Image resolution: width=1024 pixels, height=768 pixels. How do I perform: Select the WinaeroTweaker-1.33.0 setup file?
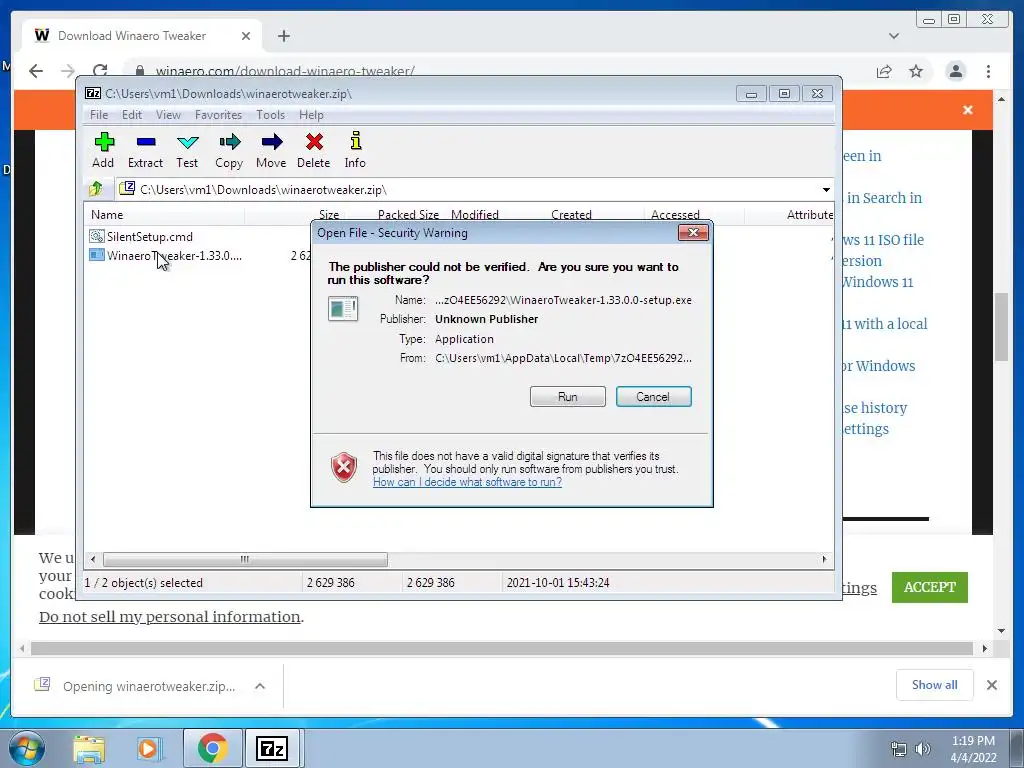click(165, 255)
